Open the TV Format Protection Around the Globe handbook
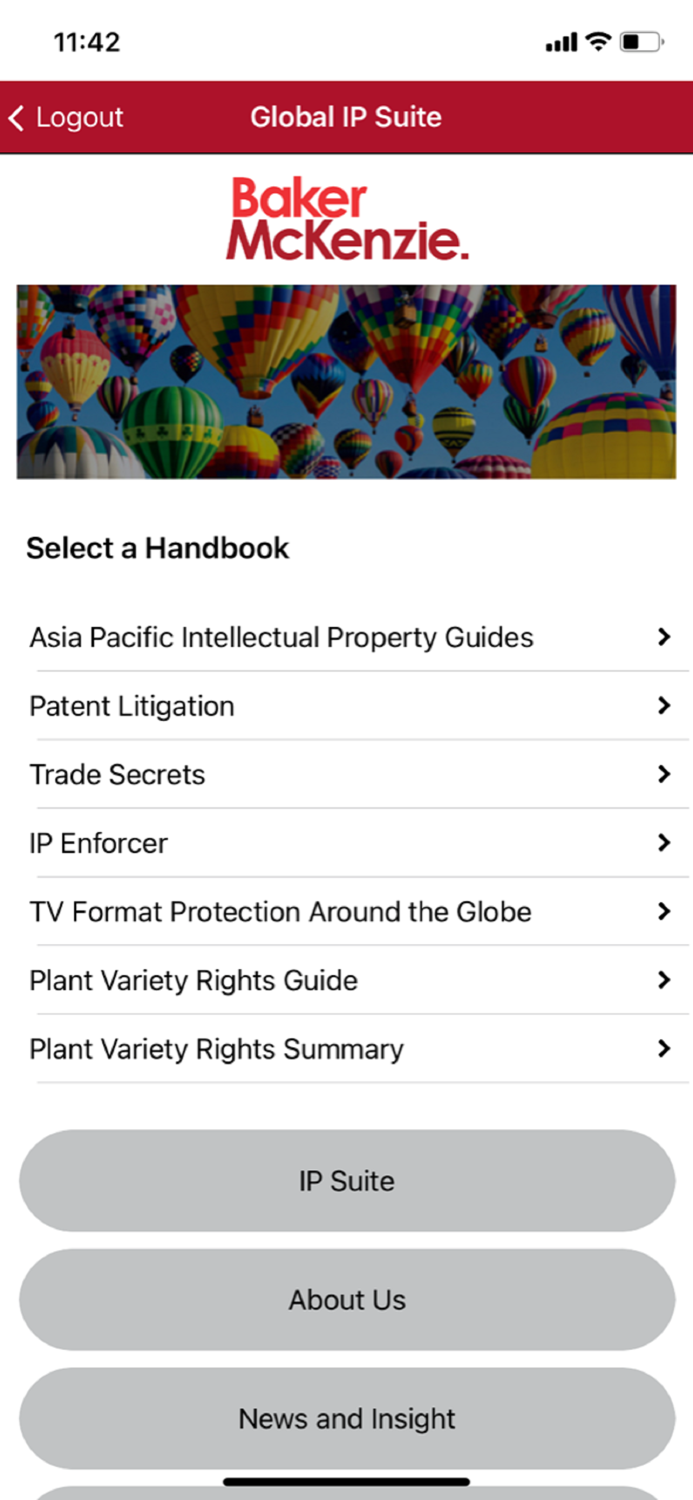The height and width of the screenshot is (1500, 693). pos(280,911)
